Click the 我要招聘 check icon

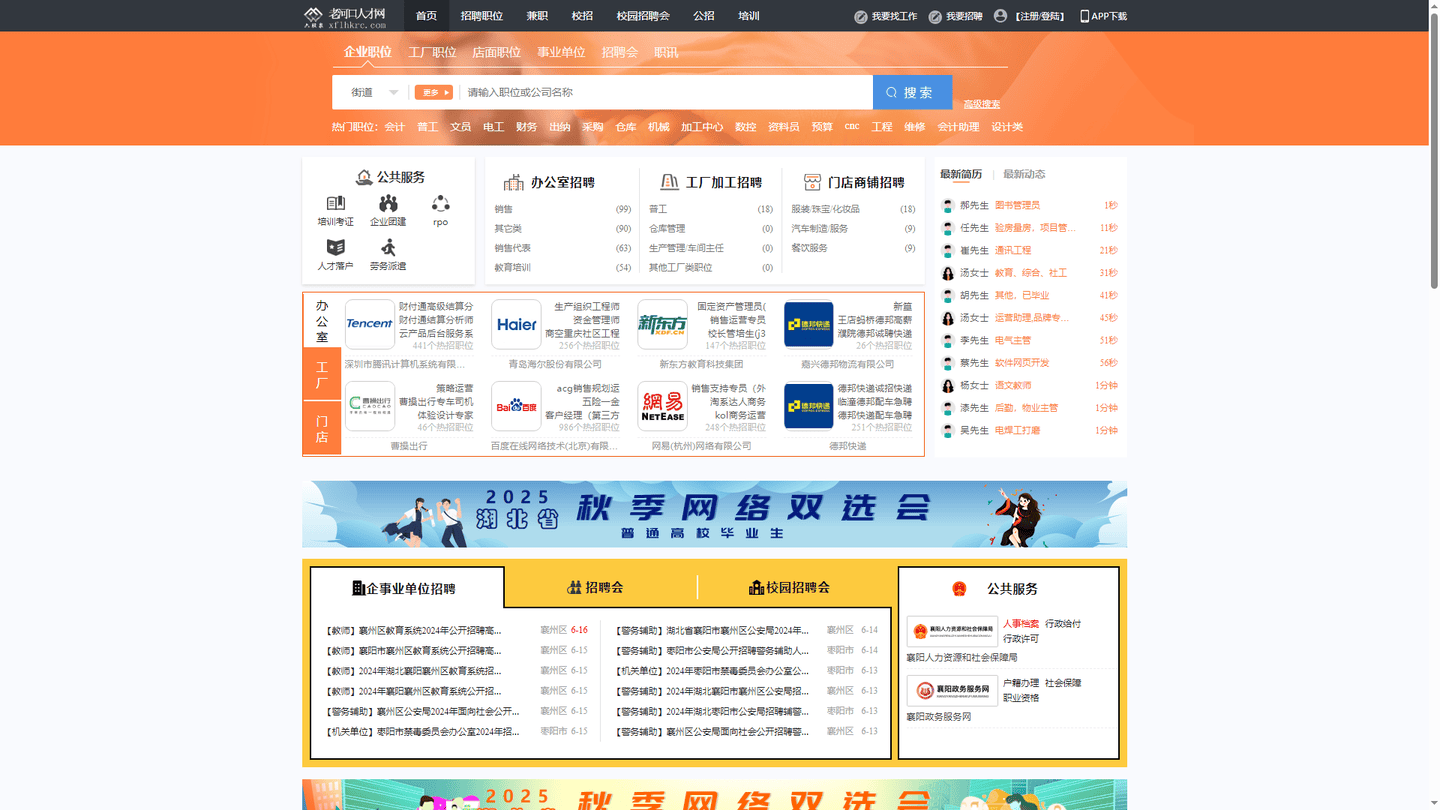[935, 17]
